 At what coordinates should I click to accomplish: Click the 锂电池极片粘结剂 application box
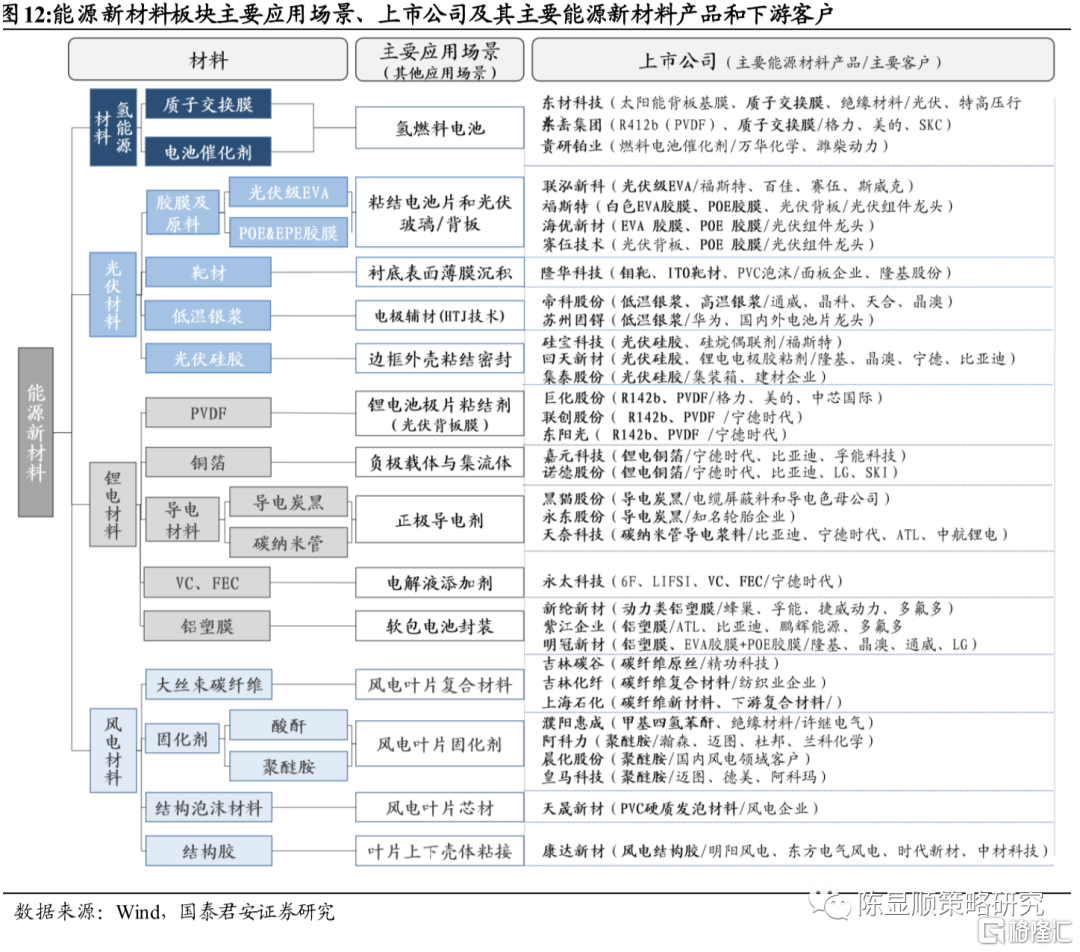439,414
